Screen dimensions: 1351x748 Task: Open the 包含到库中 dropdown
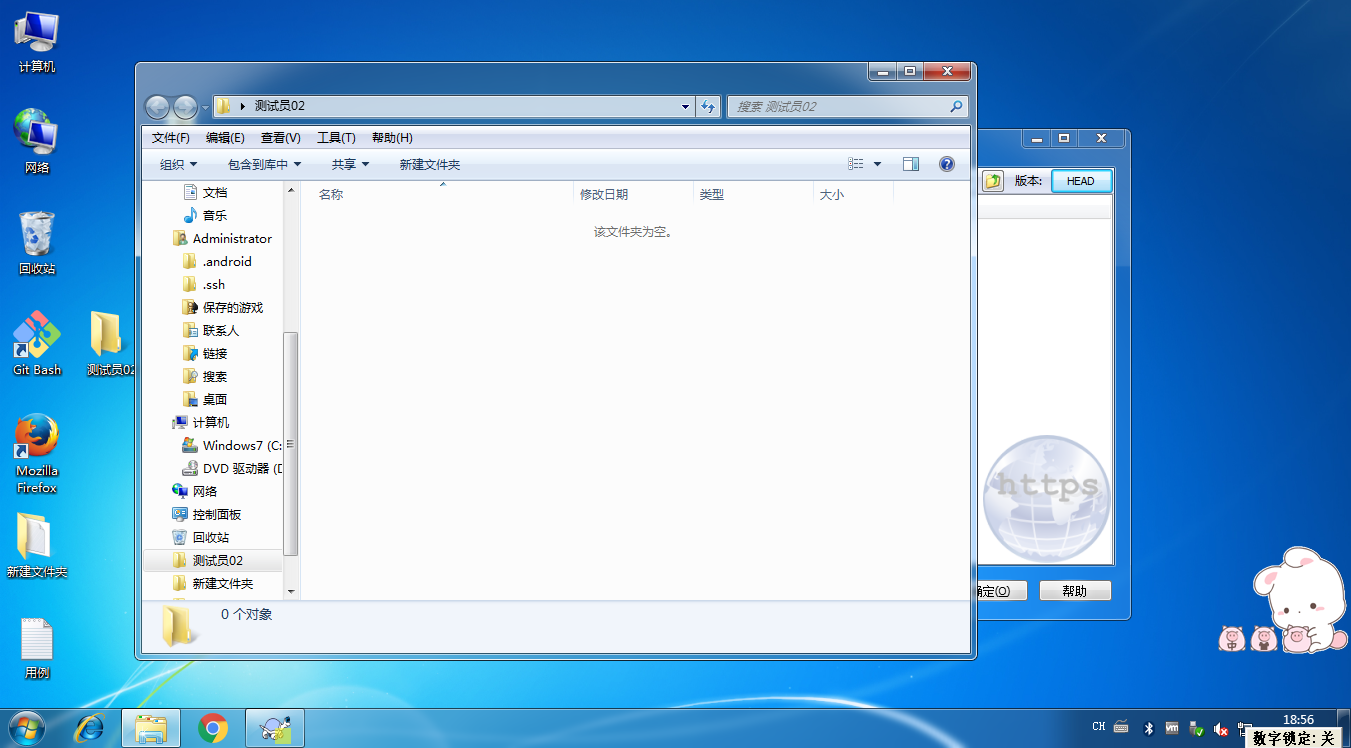pos(264,164)
